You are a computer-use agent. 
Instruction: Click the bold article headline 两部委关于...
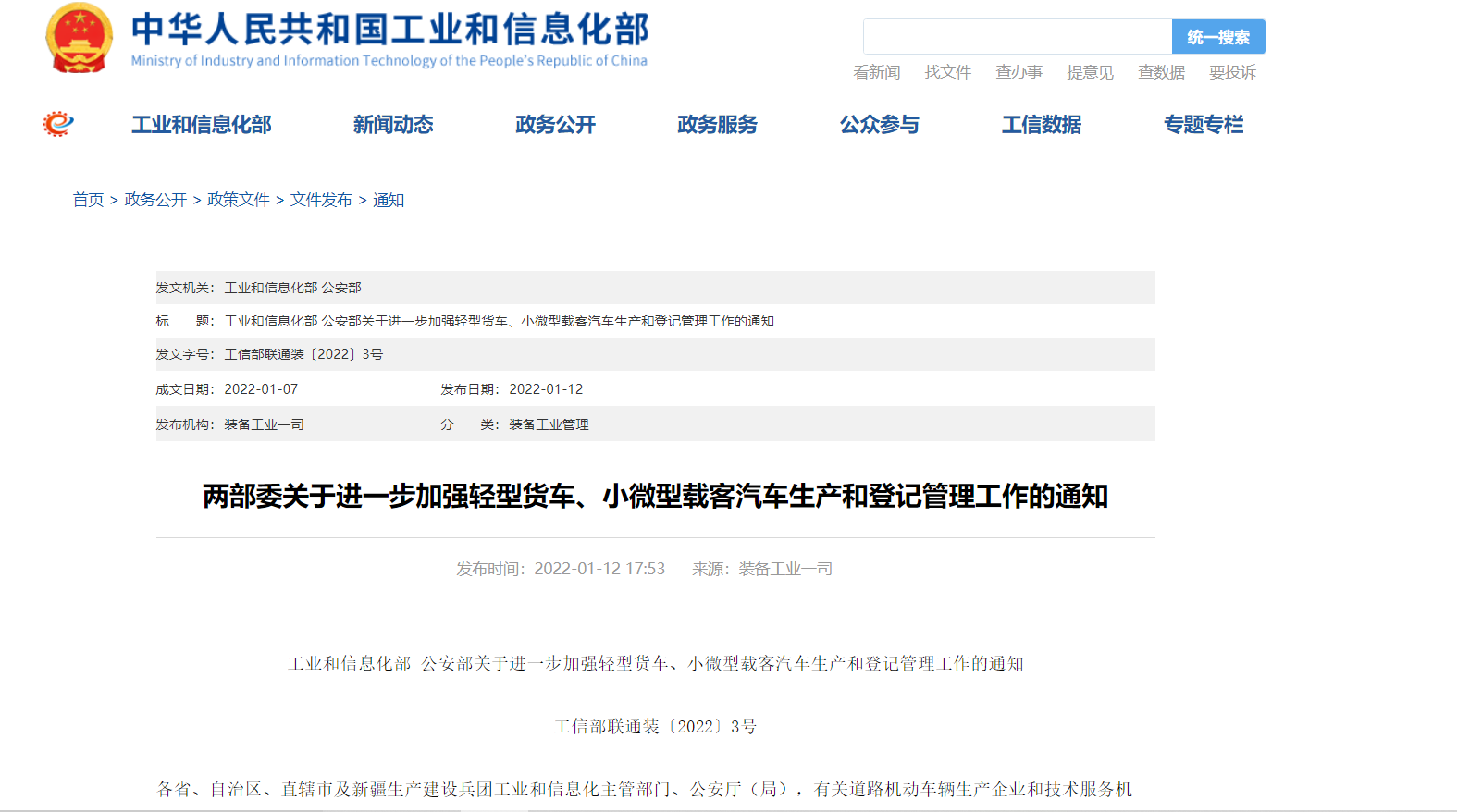pyautogui.click(x=655, y=497)
